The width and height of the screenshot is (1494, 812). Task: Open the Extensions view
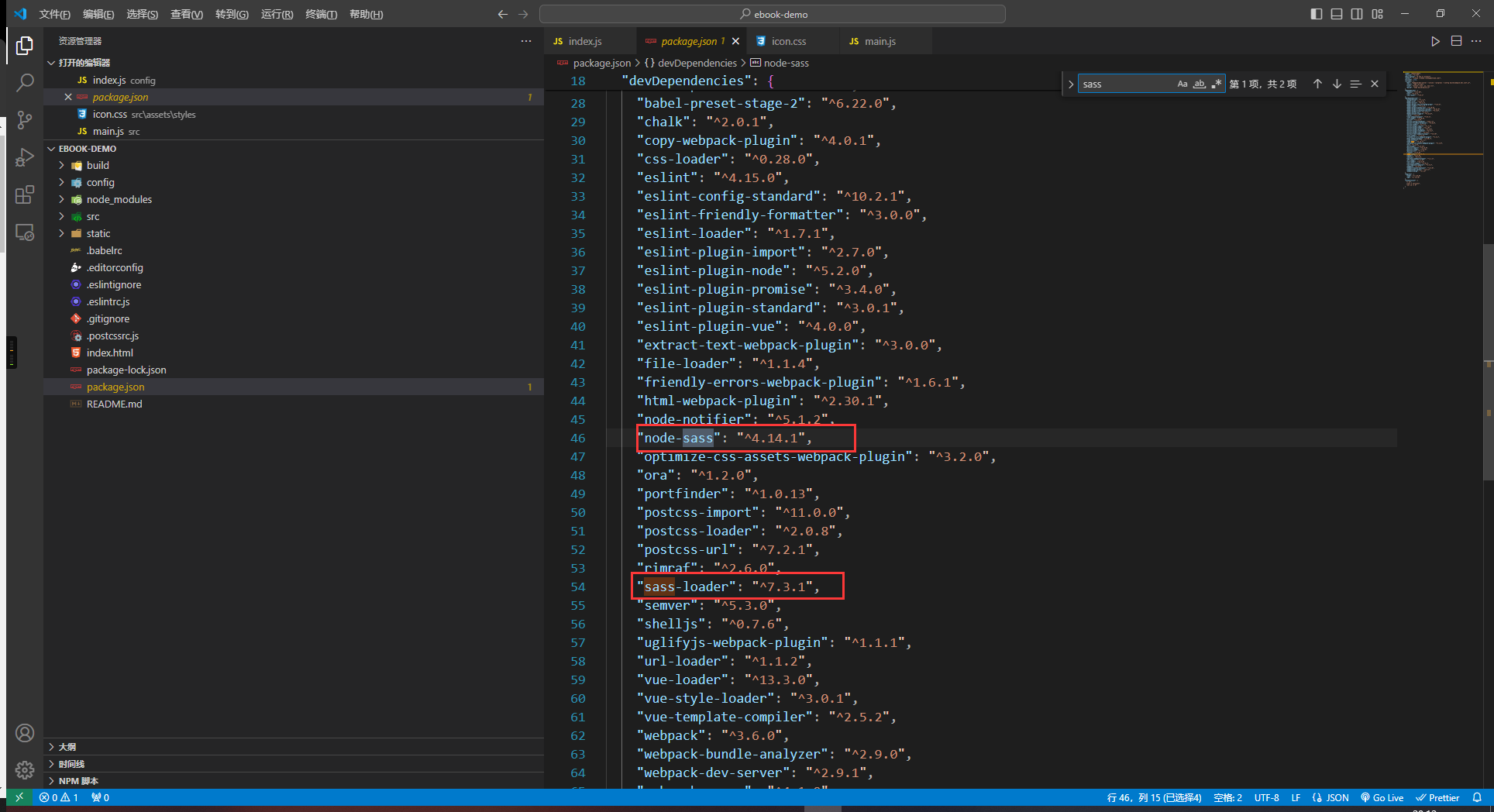25,194
